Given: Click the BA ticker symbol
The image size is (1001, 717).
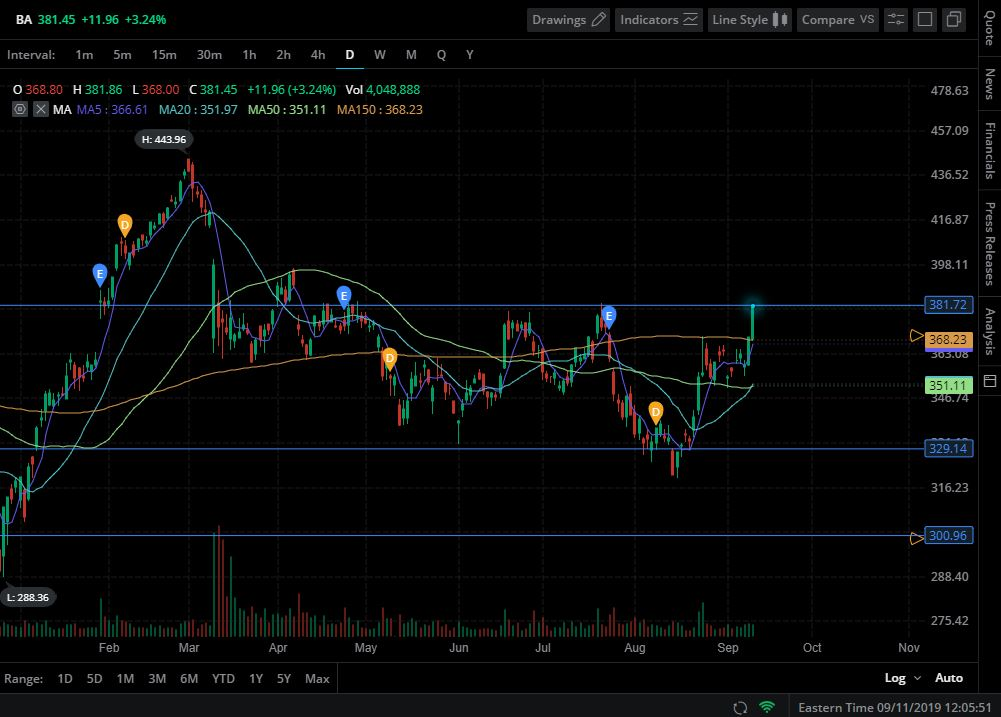Looking at the screenshot, I should 24,20.
